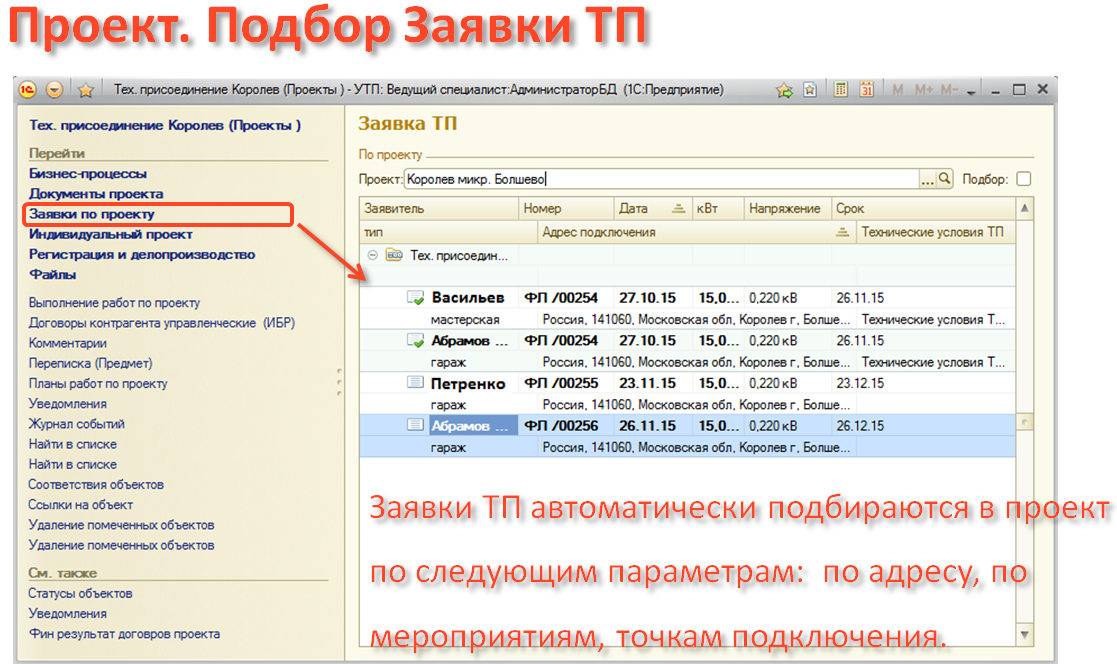Collapse the Тех. присоедин... tree group

pos(373,255)
